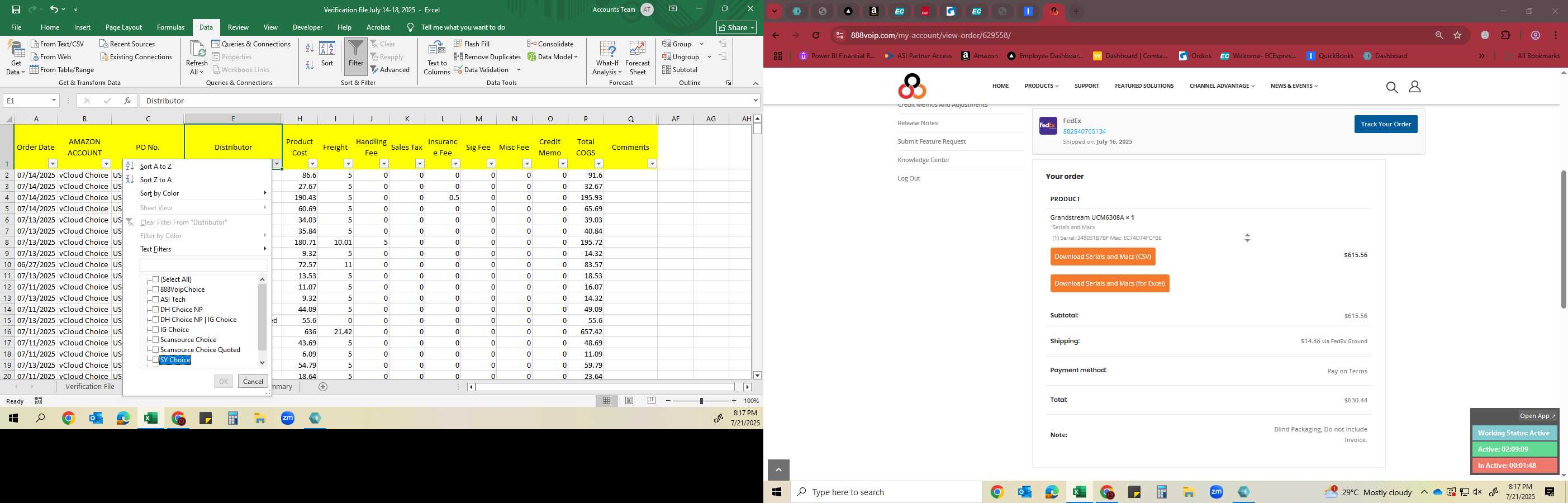
Task: Open the AMAZON ACCOUNT filter dropdown
Action: click(107, 164)
